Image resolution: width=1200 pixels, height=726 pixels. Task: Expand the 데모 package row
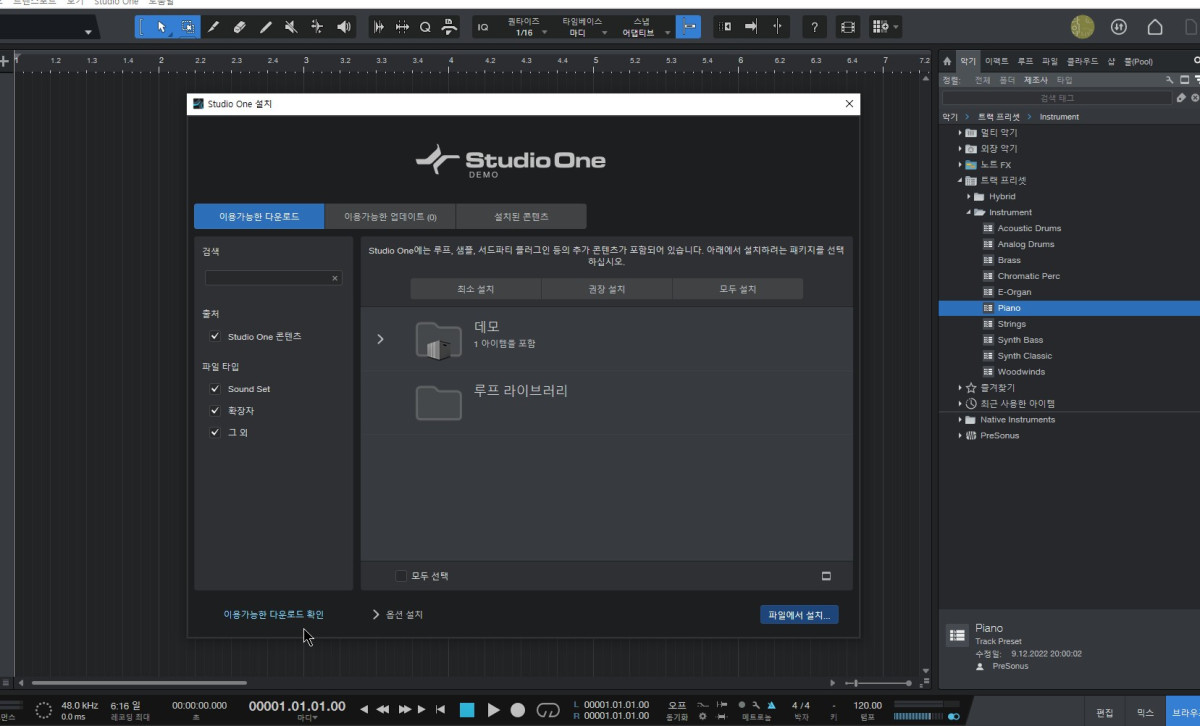[x=380, y=340]
